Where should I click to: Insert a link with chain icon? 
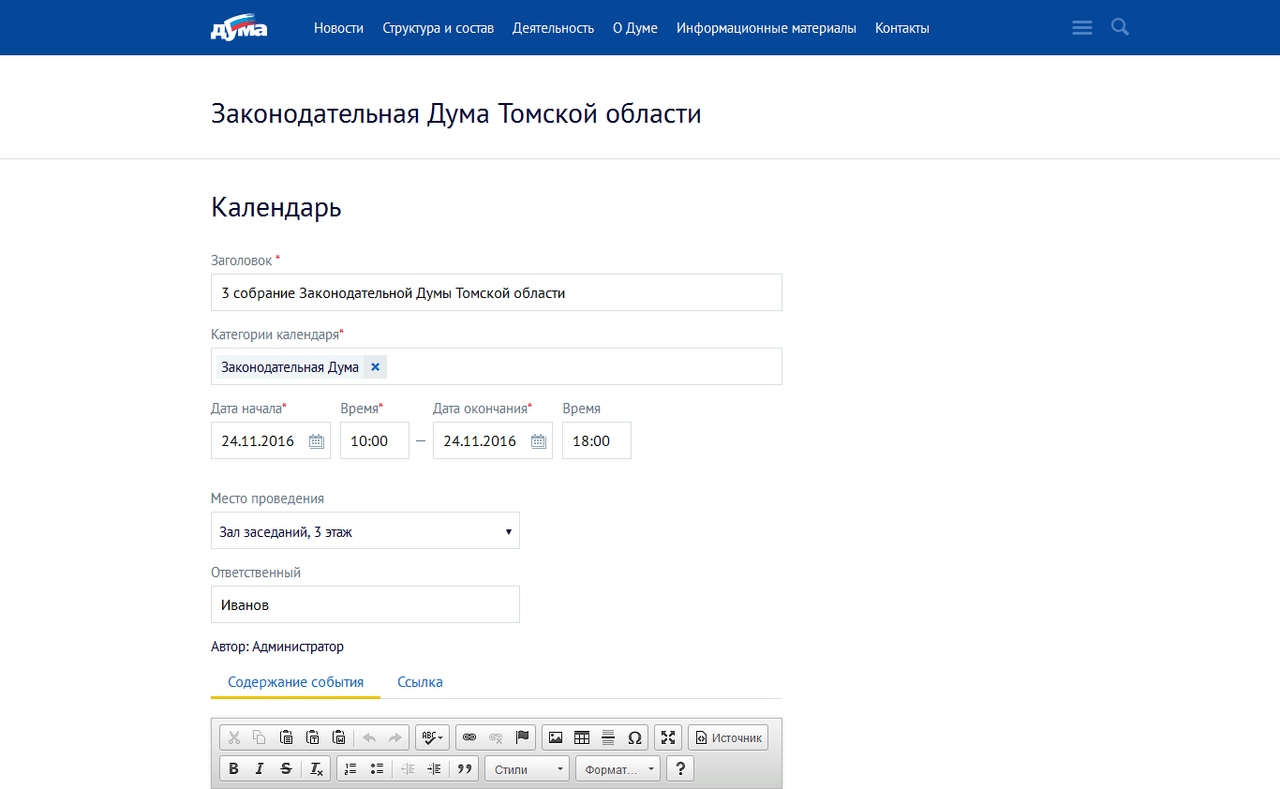coord(469,738)
